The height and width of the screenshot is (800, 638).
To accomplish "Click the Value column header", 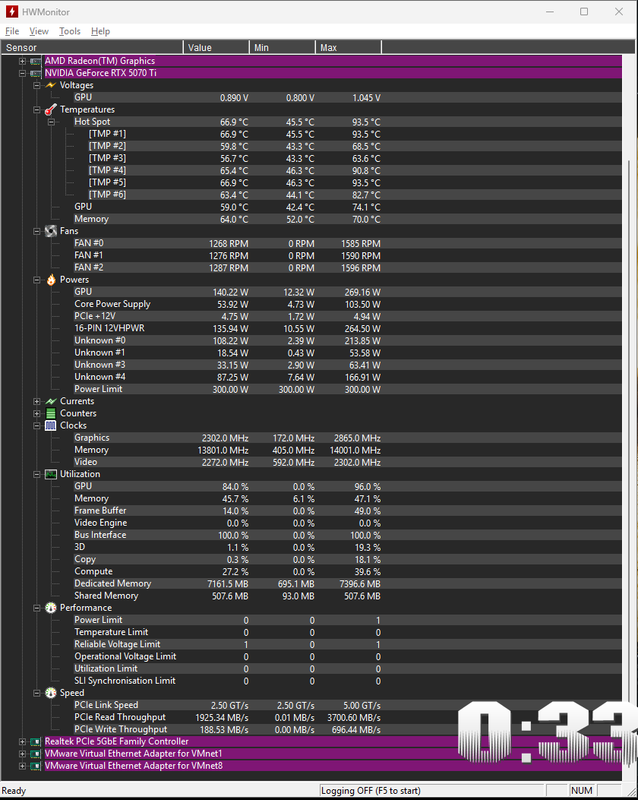I will point(216,47).
